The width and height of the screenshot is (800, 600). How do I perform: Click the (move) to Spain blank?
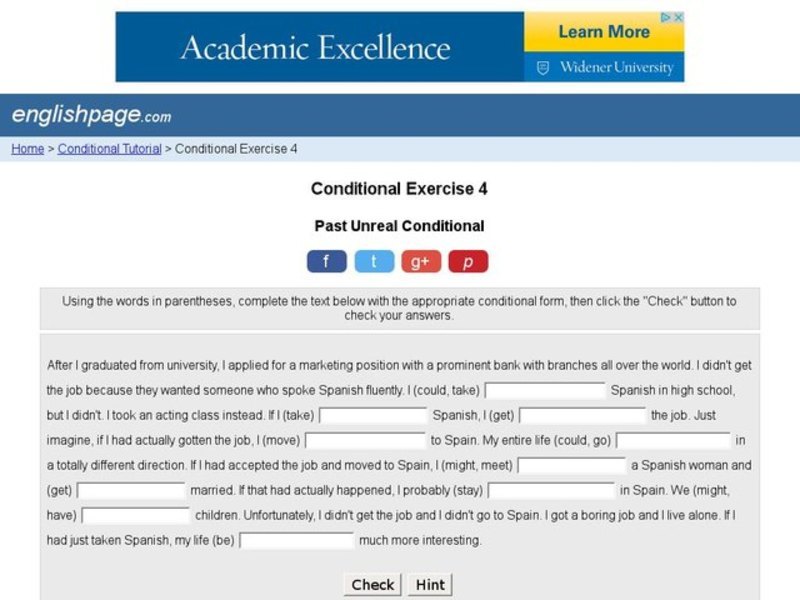(364, 438)
